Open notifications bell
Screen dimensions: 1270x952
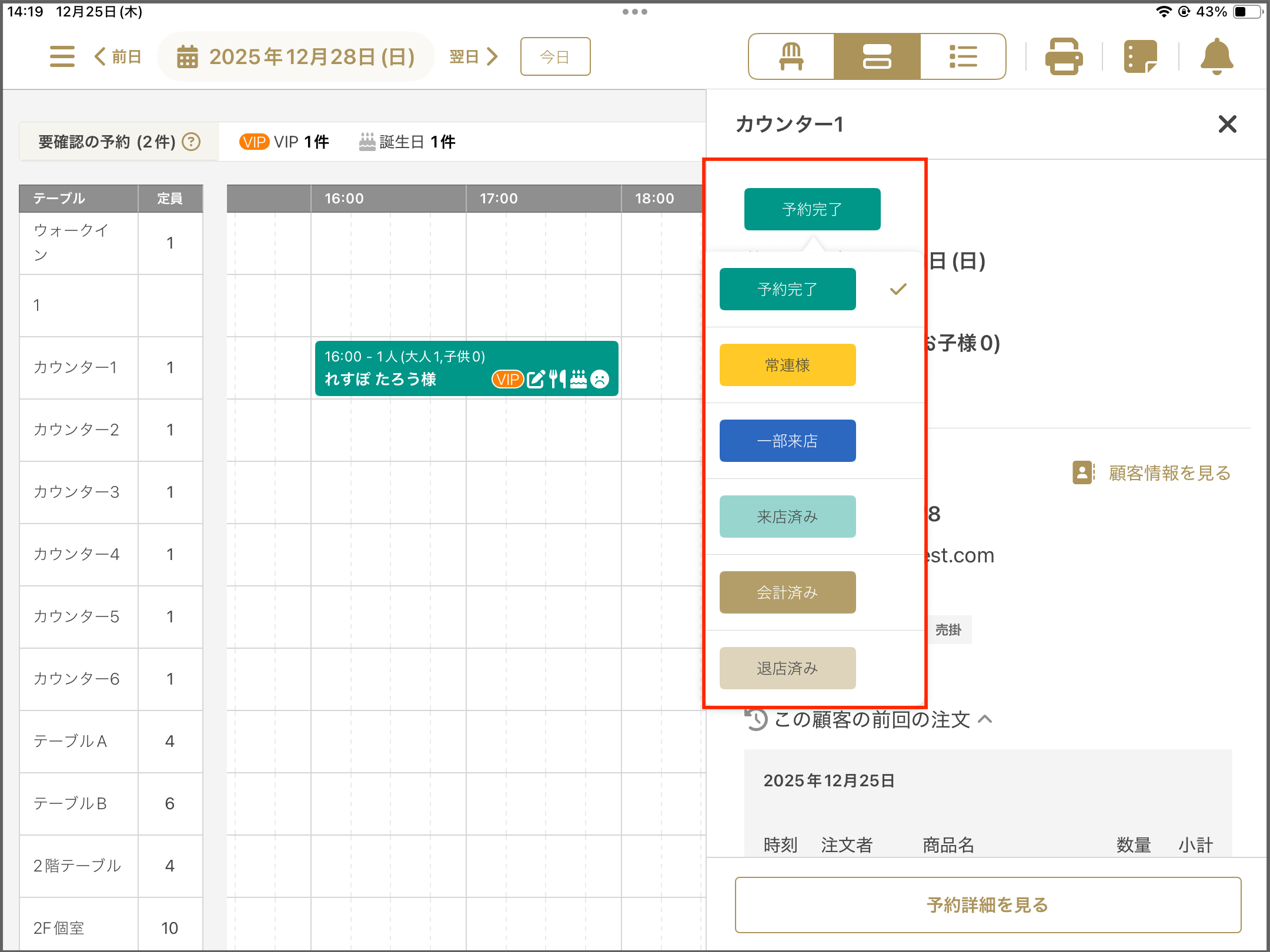click(x=1216, y=56)
